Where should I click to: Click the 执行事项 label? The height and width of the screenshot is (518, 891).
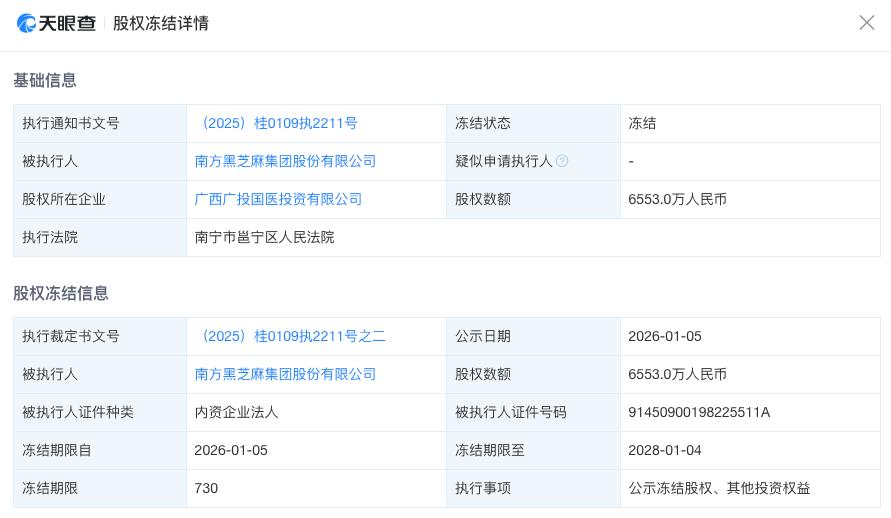click(x=483, y=488)
